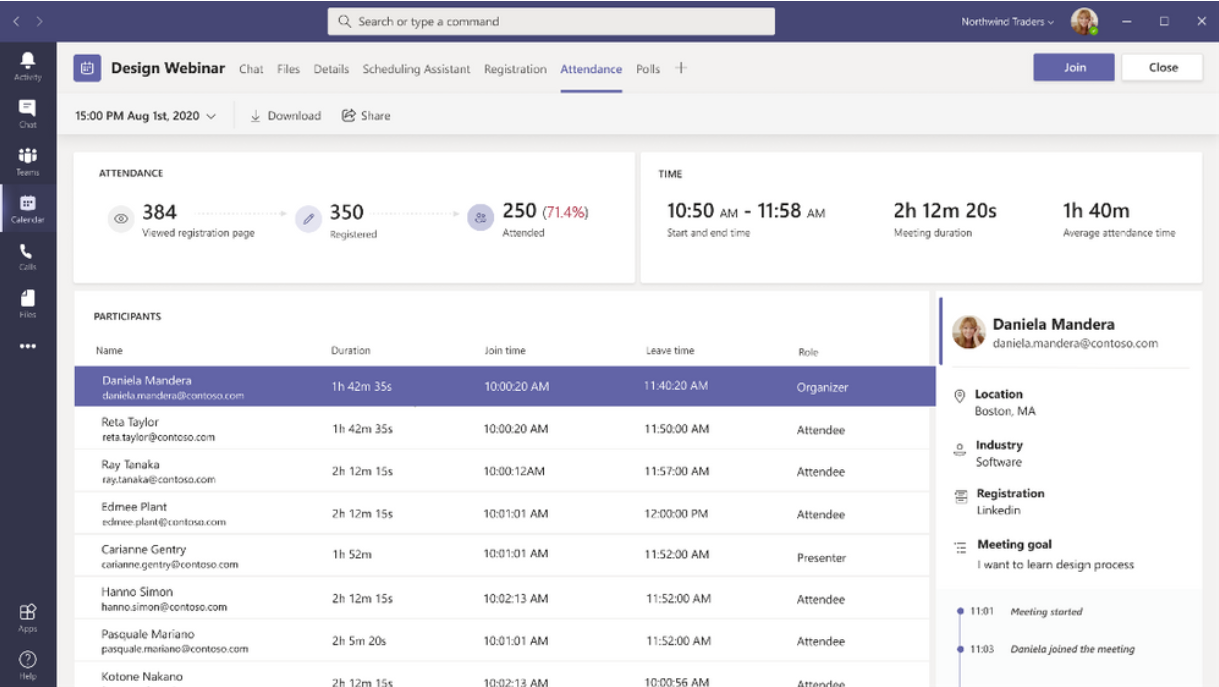1219x687 pixels.
Task: Open the Northwind Traders account dropdown
Action: tap(1007, 21)
